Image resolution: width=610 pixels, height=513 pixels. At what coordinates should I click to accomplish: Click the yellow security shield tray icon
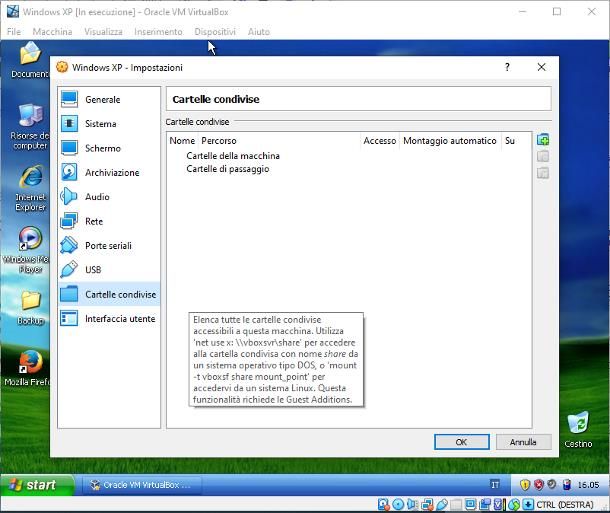click(x=525, y=485)
